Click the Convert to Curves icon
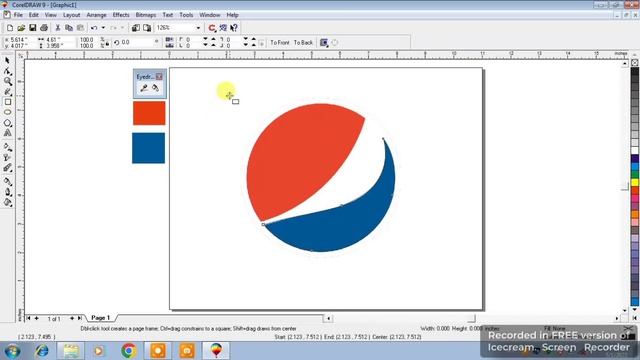The height and width of the screenshot is (360, 640). click(334, 42)
